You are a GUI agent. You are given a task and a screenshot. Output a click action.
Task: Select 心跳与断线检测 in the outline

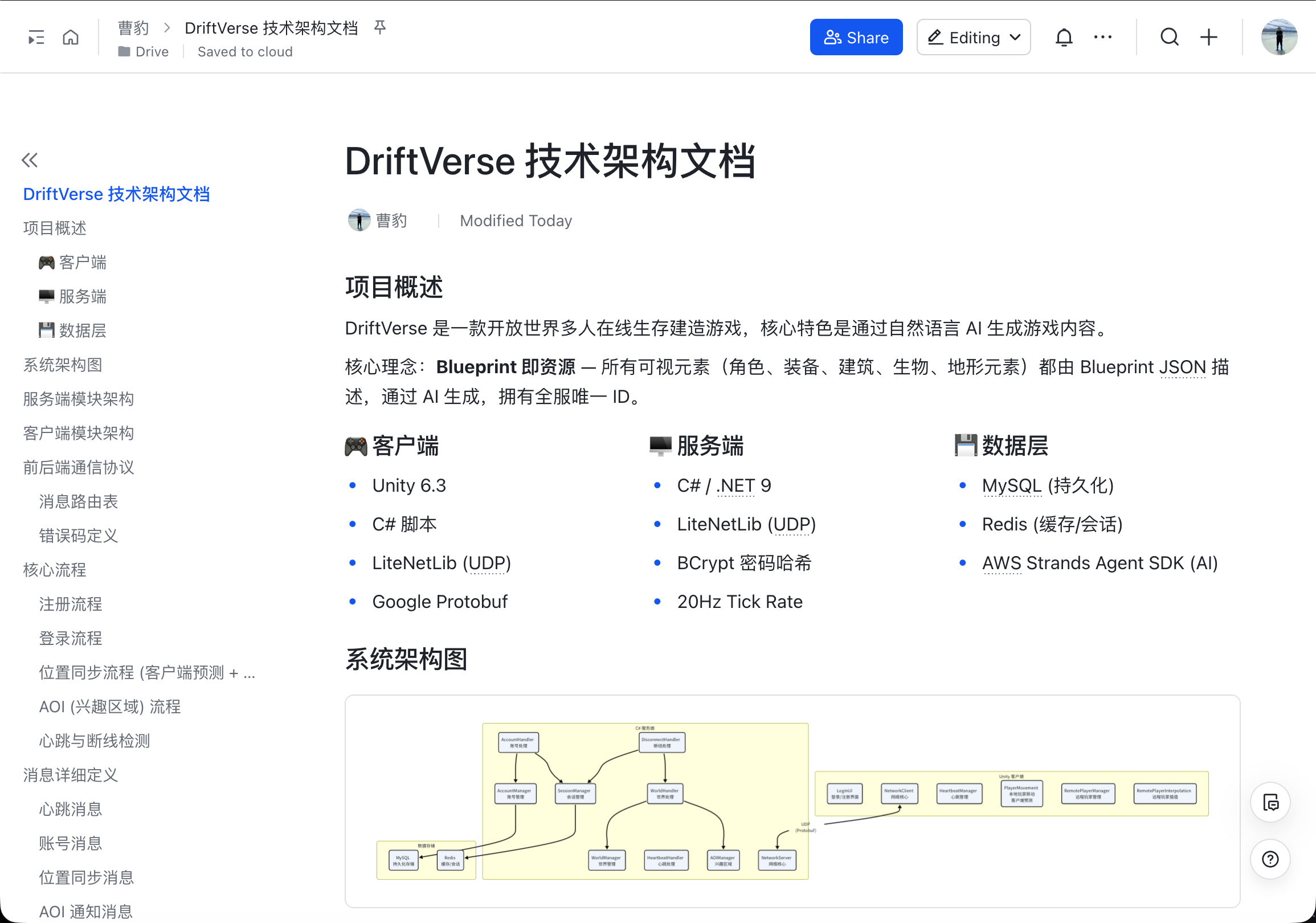click(x=94, y=741)
